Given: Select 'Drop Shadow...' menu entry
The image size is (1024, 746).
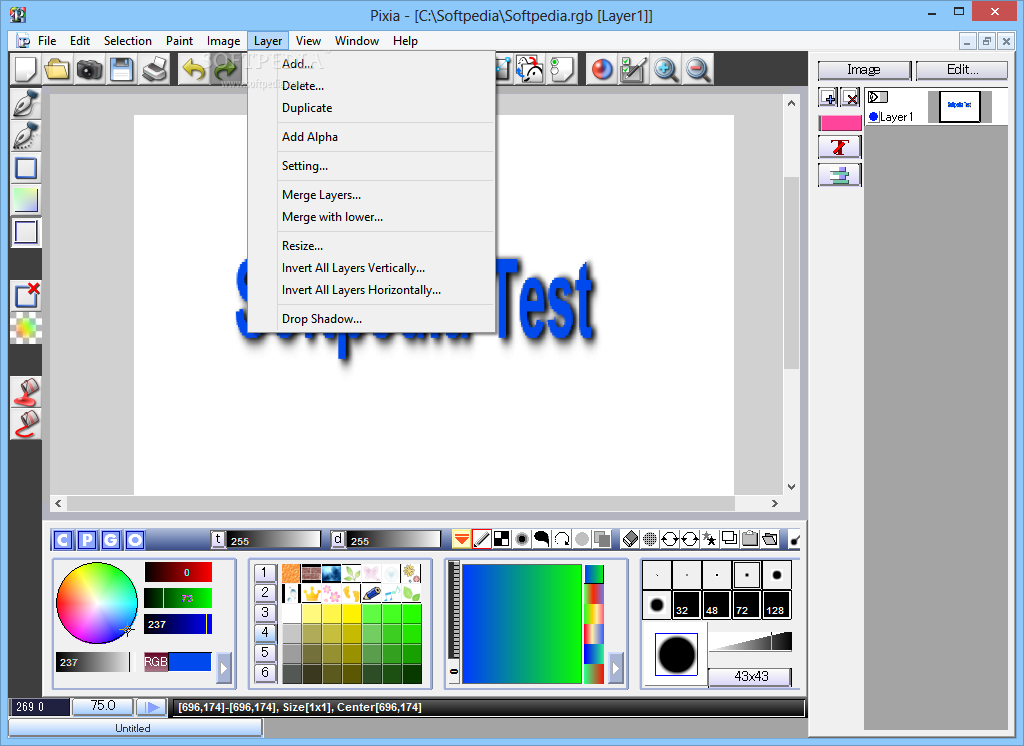Looking at the screenshot, I should click(x=322, y=319).
